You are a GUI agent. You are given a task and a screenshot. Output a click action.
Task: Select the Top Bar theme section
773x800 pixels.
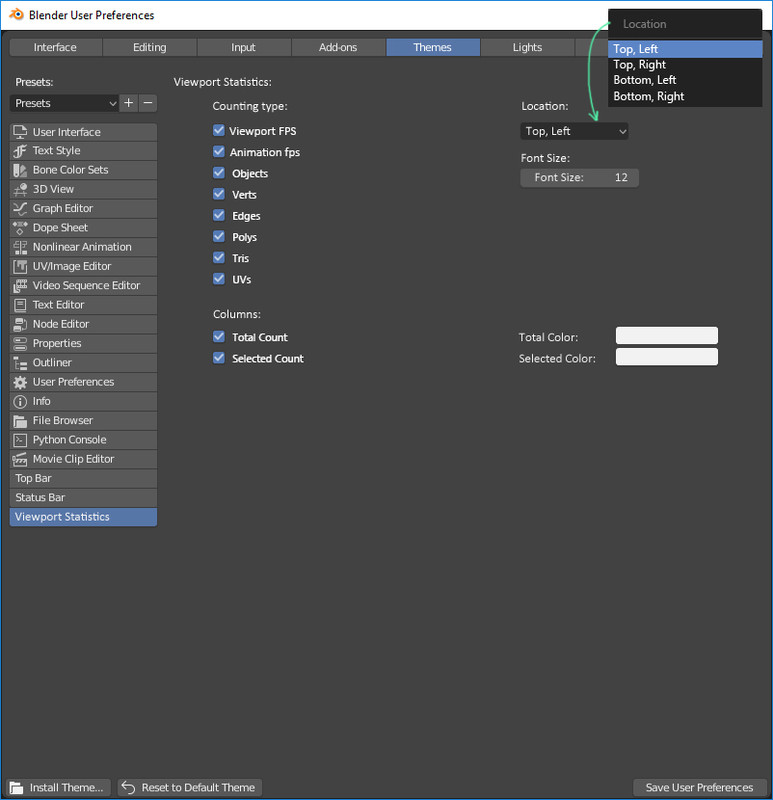83,479
